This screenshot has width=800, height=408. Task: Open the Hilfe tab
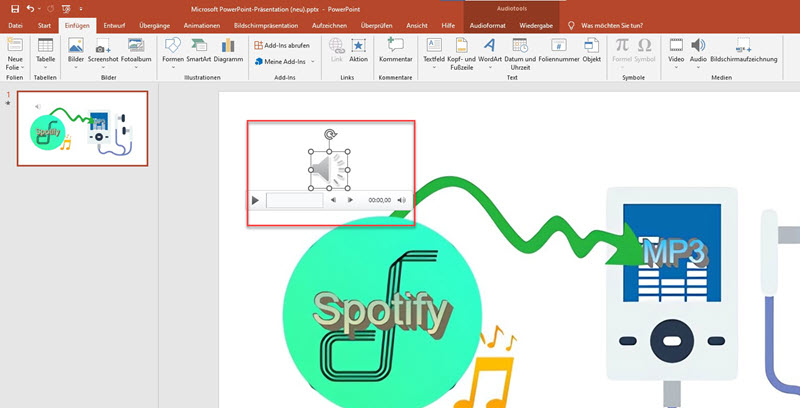tap(448, 26)
